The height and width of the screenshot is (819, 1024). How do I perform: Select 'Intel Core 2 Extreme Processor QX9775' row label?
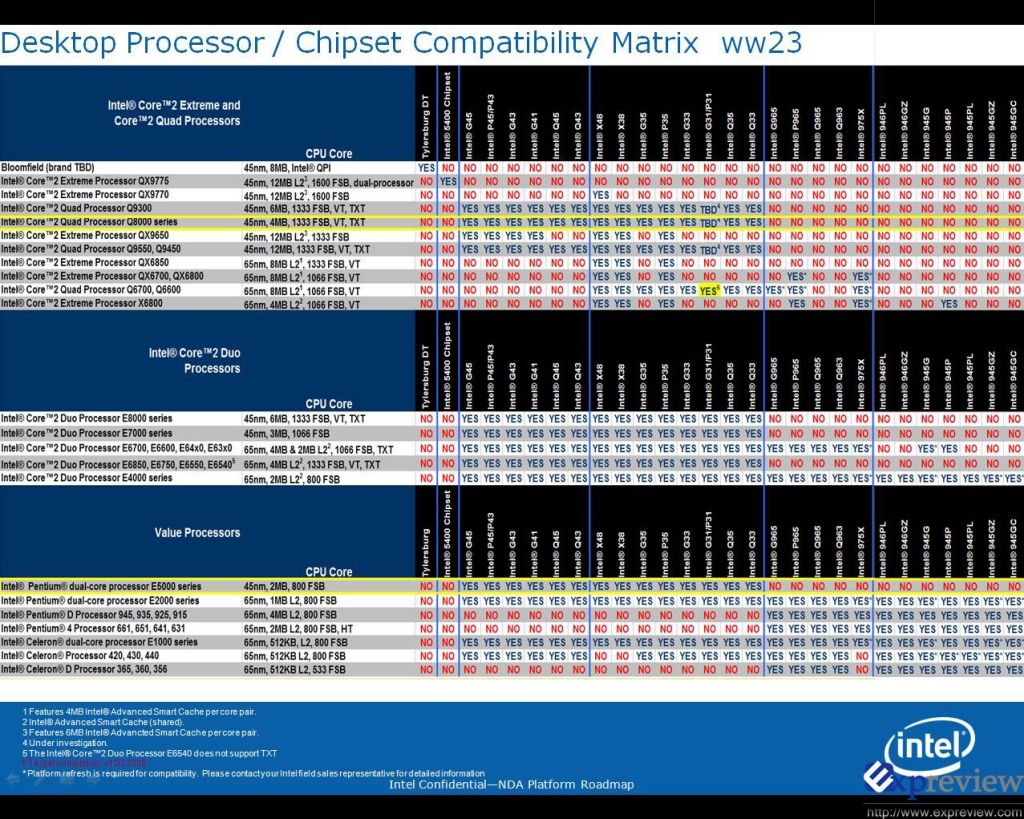[x=85, y=182]
